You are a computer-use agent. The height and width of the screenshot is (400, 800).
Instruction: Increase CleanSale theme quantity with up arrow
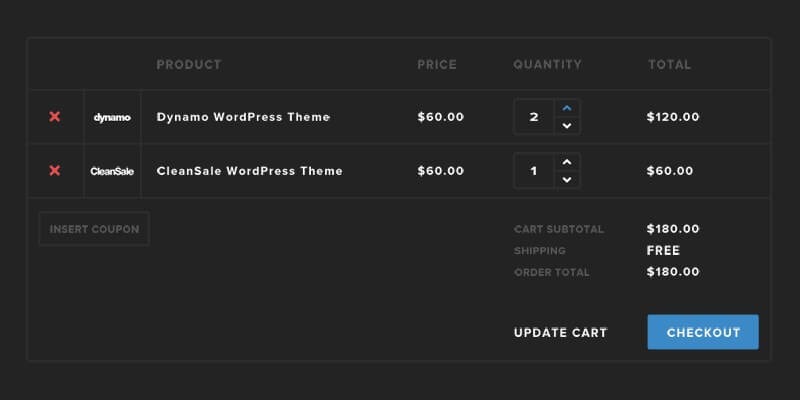point(567,162)
